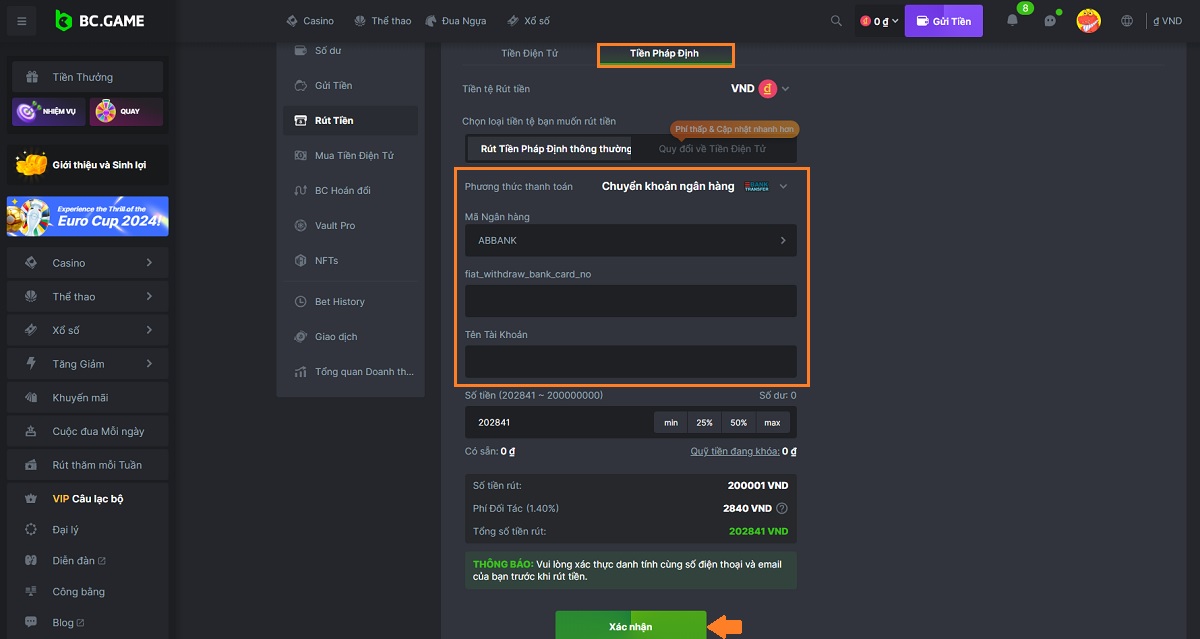Image resolution: width=1200 pixels, height=639 pixels.
Task: Click the user avatar icon
Action: pyautogui.click(x=1088, y=21)
